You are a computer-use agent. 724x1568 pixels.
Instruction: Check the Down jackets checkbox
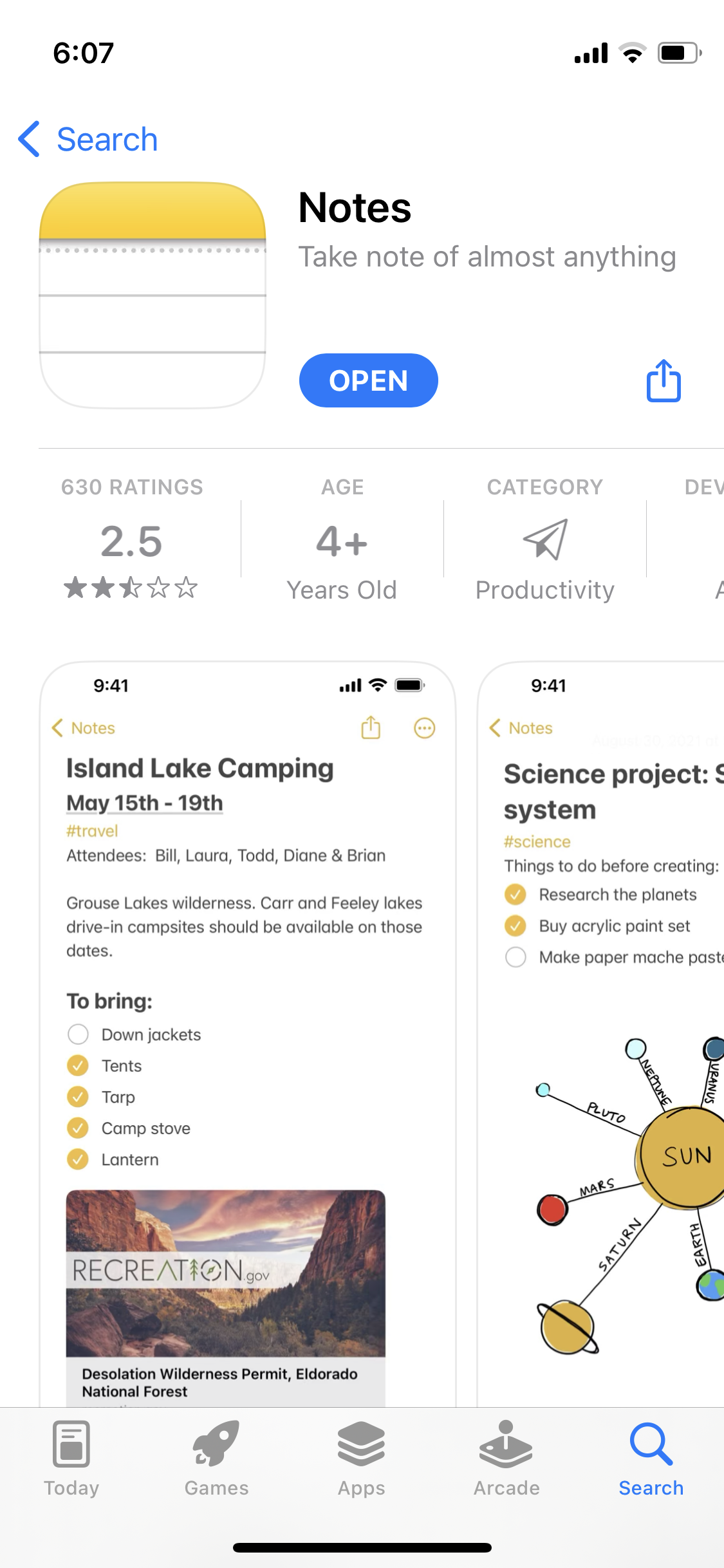[78, 1034]
